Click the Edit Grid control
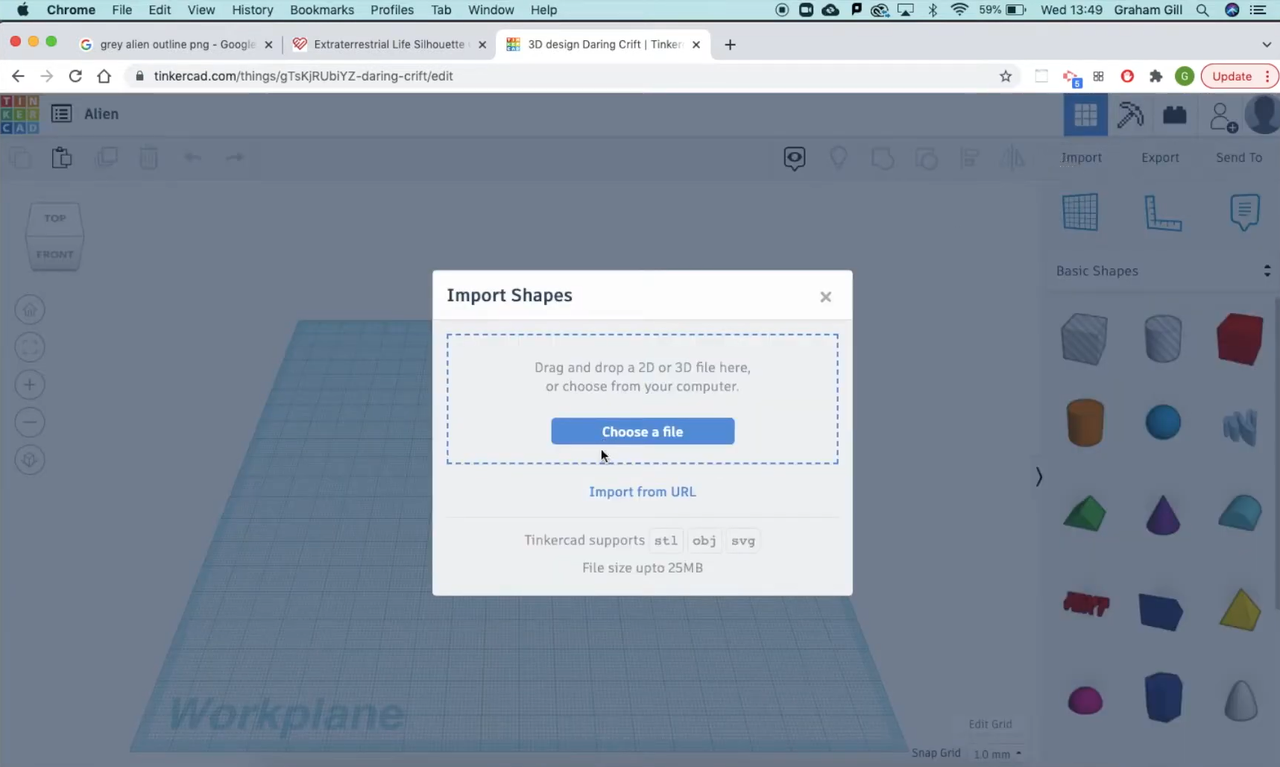 pyautogui.click(x=990, y=723)
